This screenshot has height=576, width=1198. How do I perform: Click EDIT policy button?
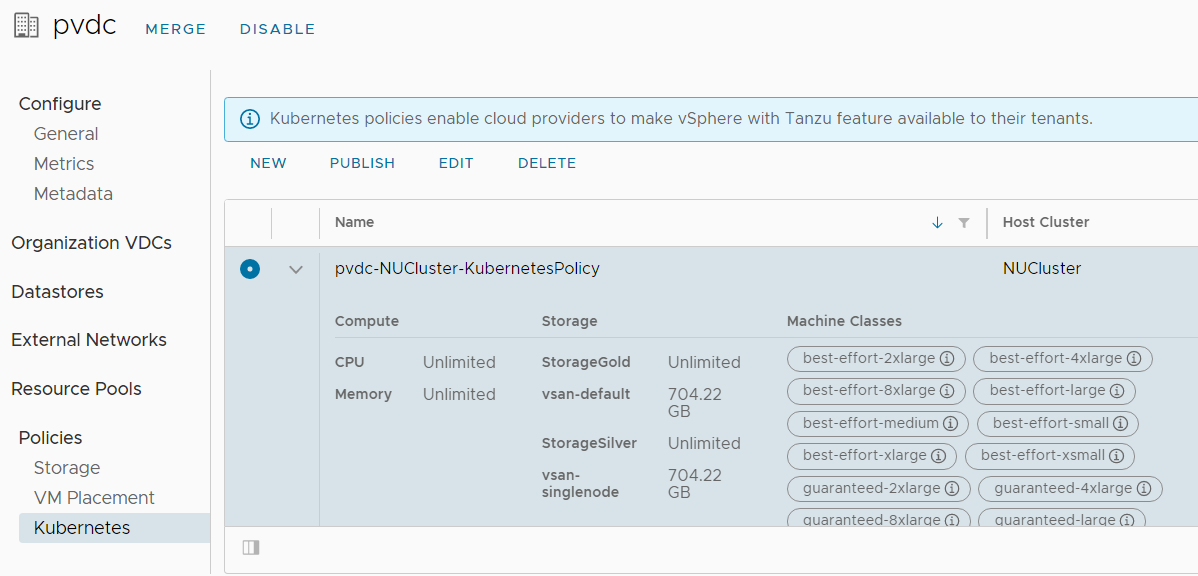tap(456, 163)
